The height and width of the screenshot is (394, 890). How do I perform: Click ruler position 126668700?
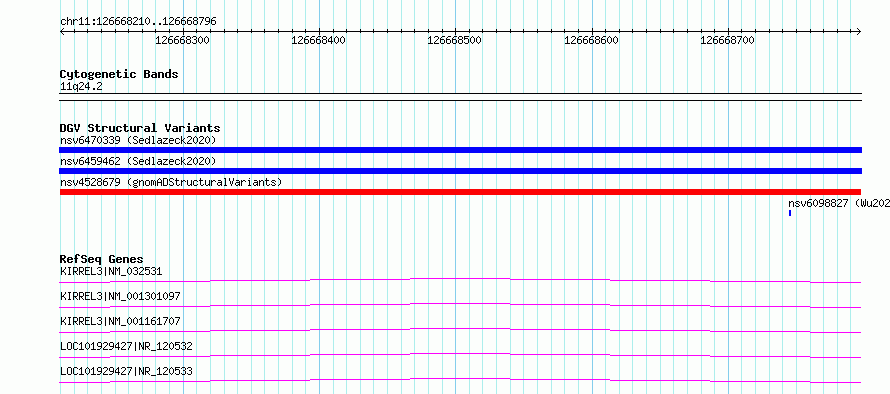coord(728,40)
